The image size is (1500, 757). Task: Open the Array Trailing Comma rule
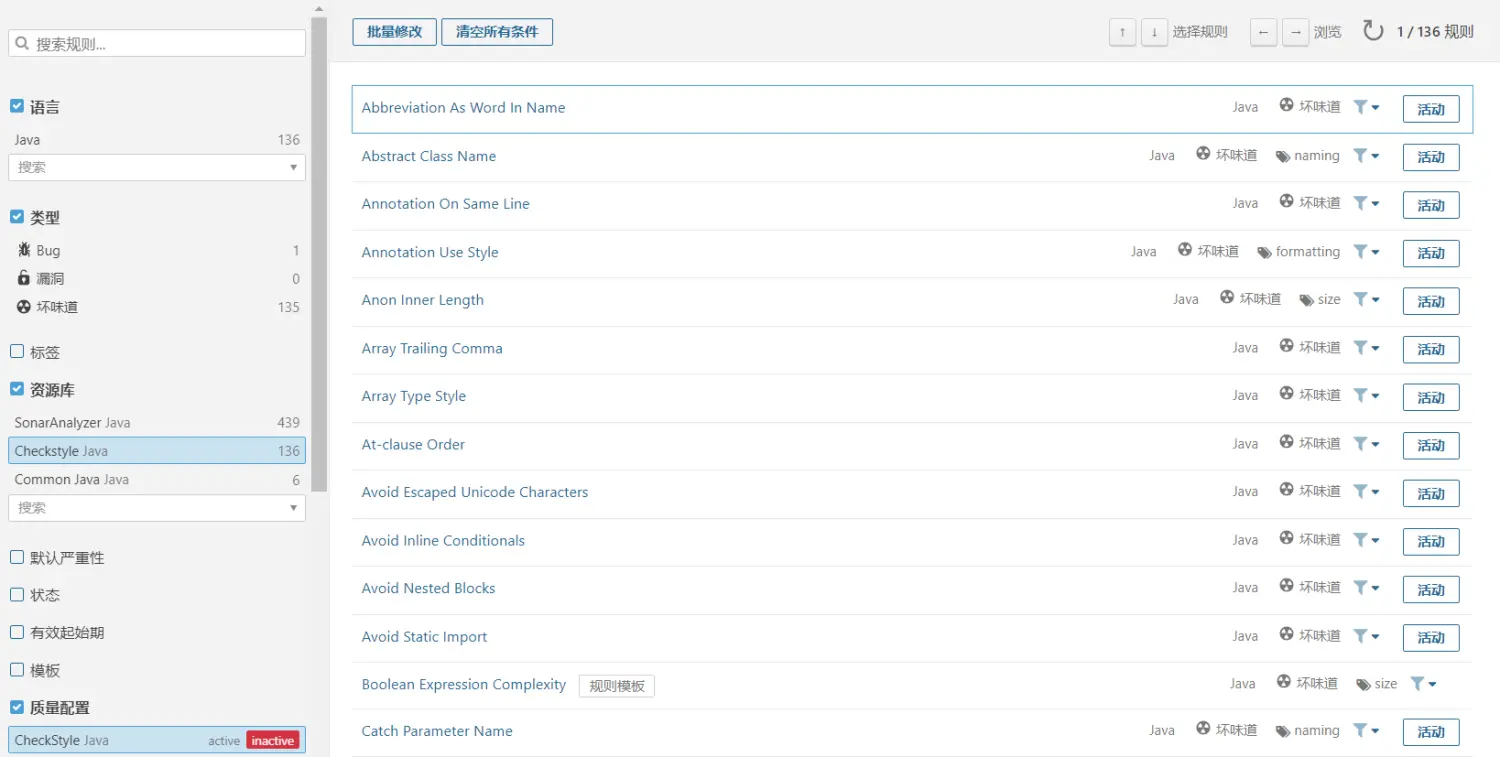(432, 348)
